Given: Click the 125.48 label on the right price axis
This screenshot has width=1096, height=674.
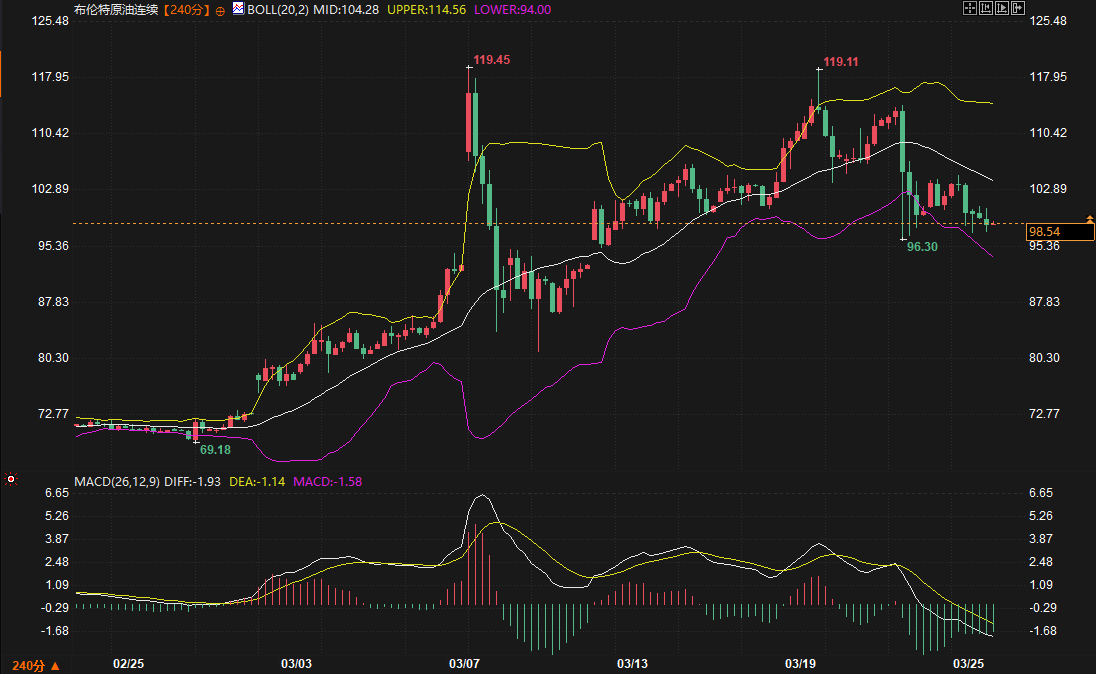Looking at the screenshot, I should 1048,21.
